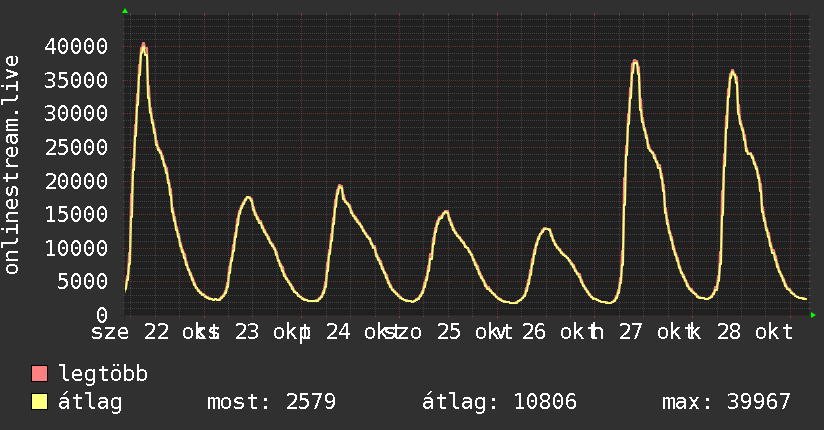The height and width of the screenshot is (430, 824).
Task: Click the max: 39967 statistic
Action: (726, 402)
